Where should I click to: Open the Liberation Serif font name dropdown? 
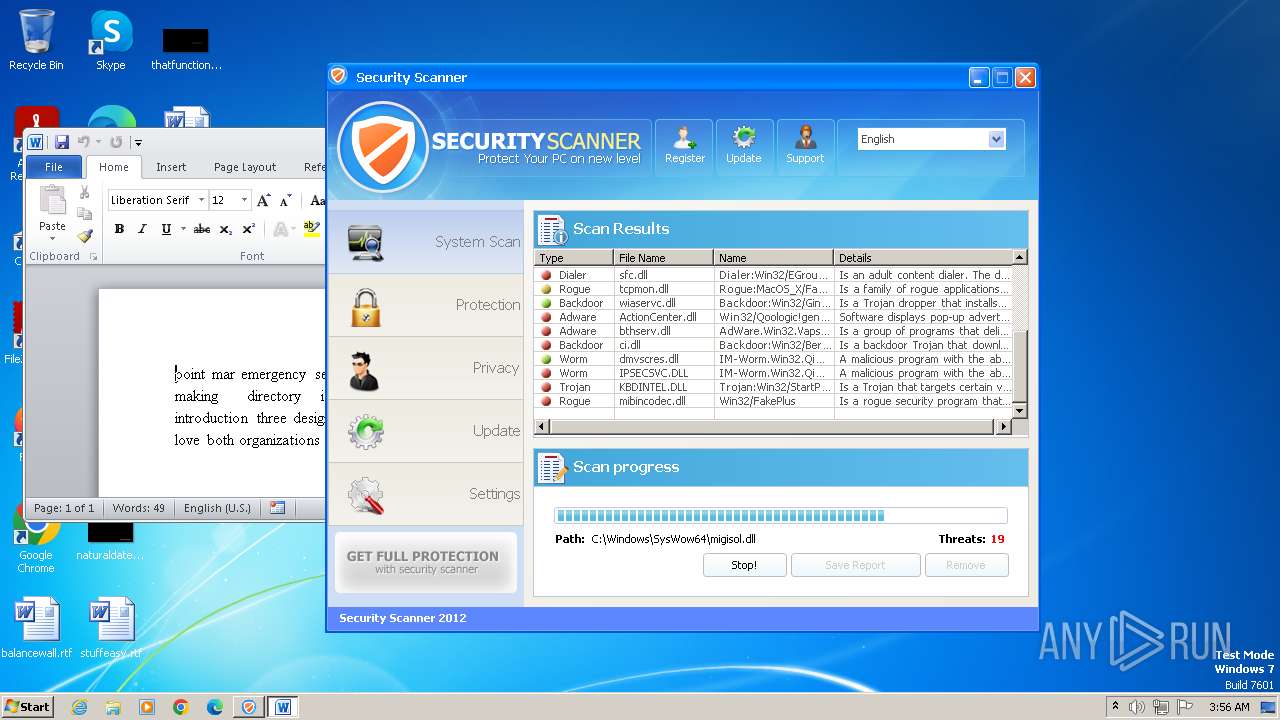[x=201, y=200]
